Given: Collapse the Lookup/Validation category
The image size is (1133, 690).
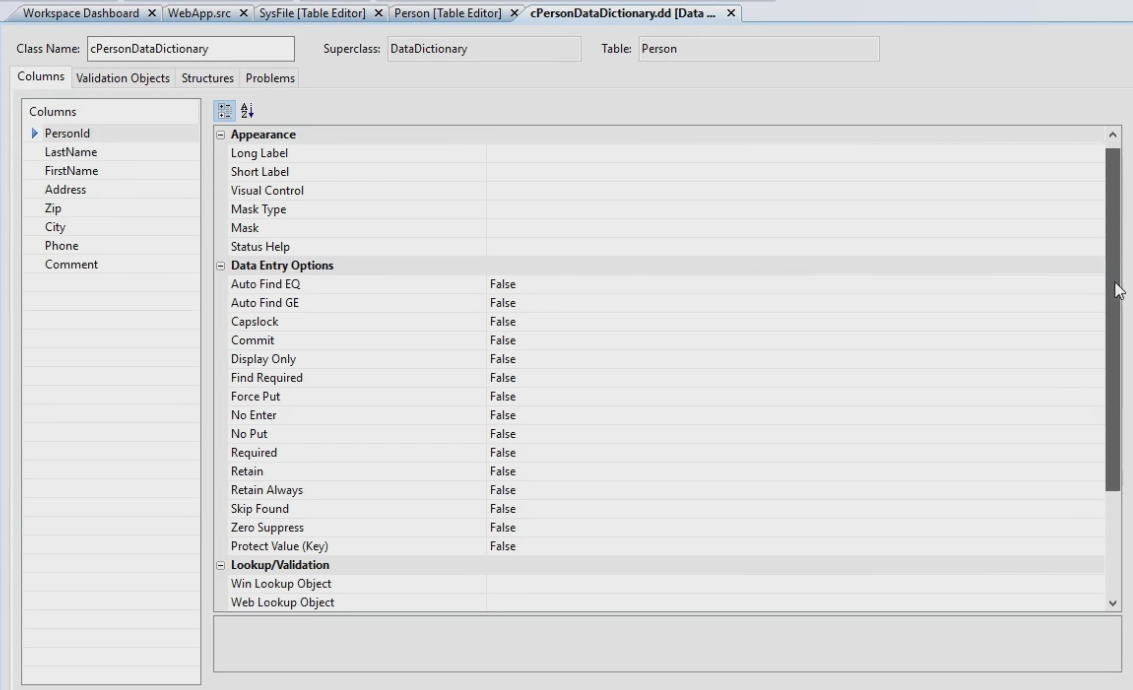Looking at the screenshot, I should point(221,565).
